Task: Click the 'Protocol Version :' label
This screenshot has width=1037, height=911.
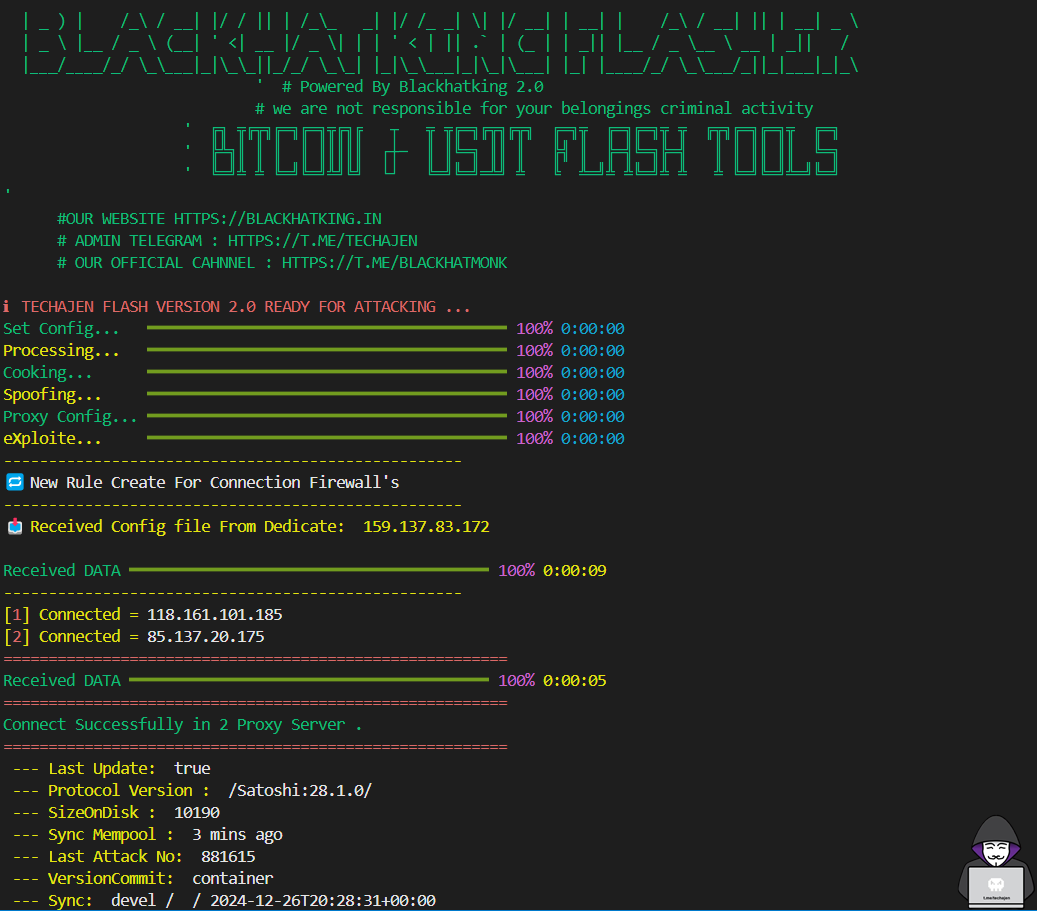Action: tap(129, 791)
